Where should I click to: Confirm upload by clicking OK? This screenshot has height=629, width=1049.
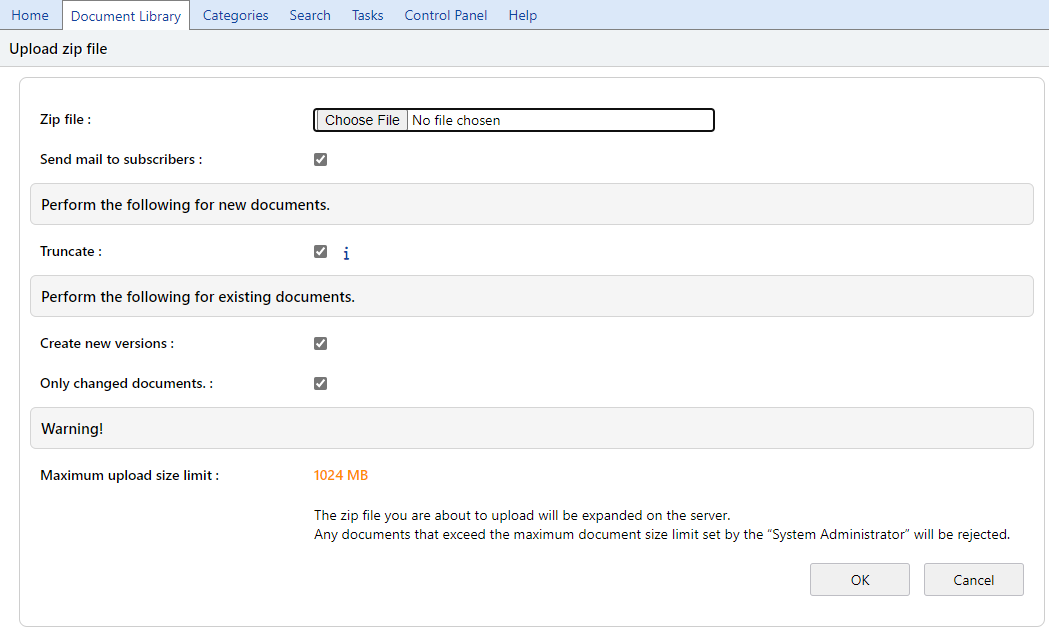click(x=859, y=579)
